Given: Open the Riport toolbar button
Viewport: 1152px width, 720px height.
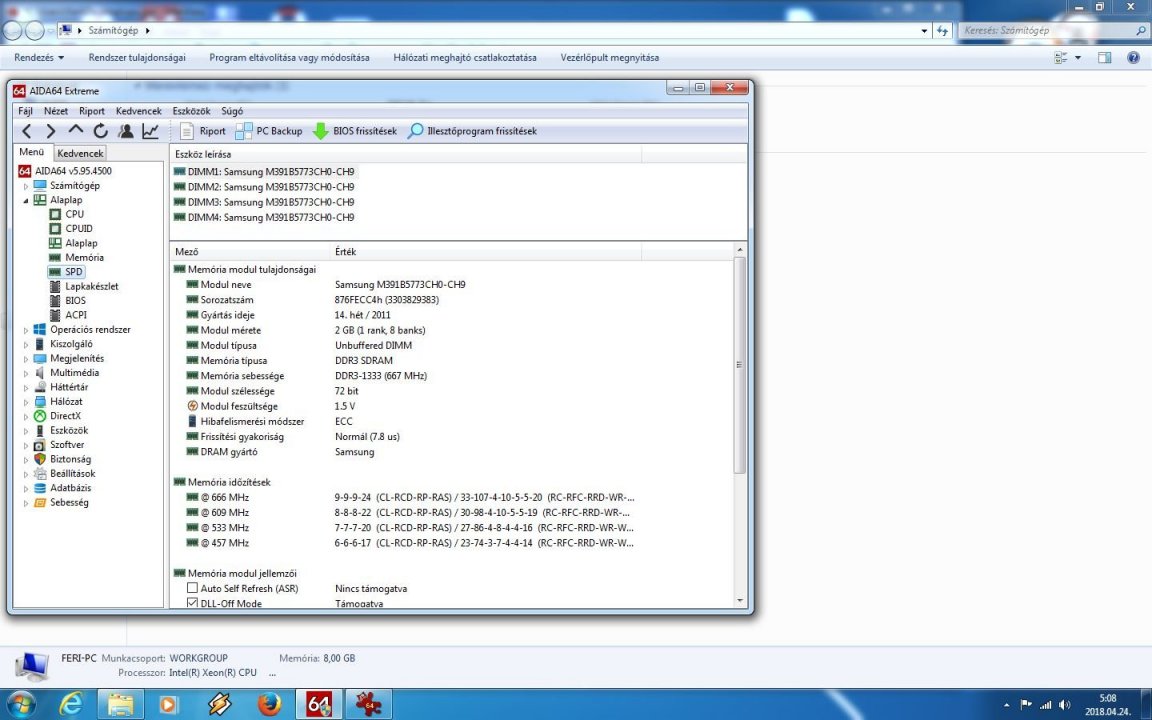Looking at the screenshot, I should (x=203, y=132).
